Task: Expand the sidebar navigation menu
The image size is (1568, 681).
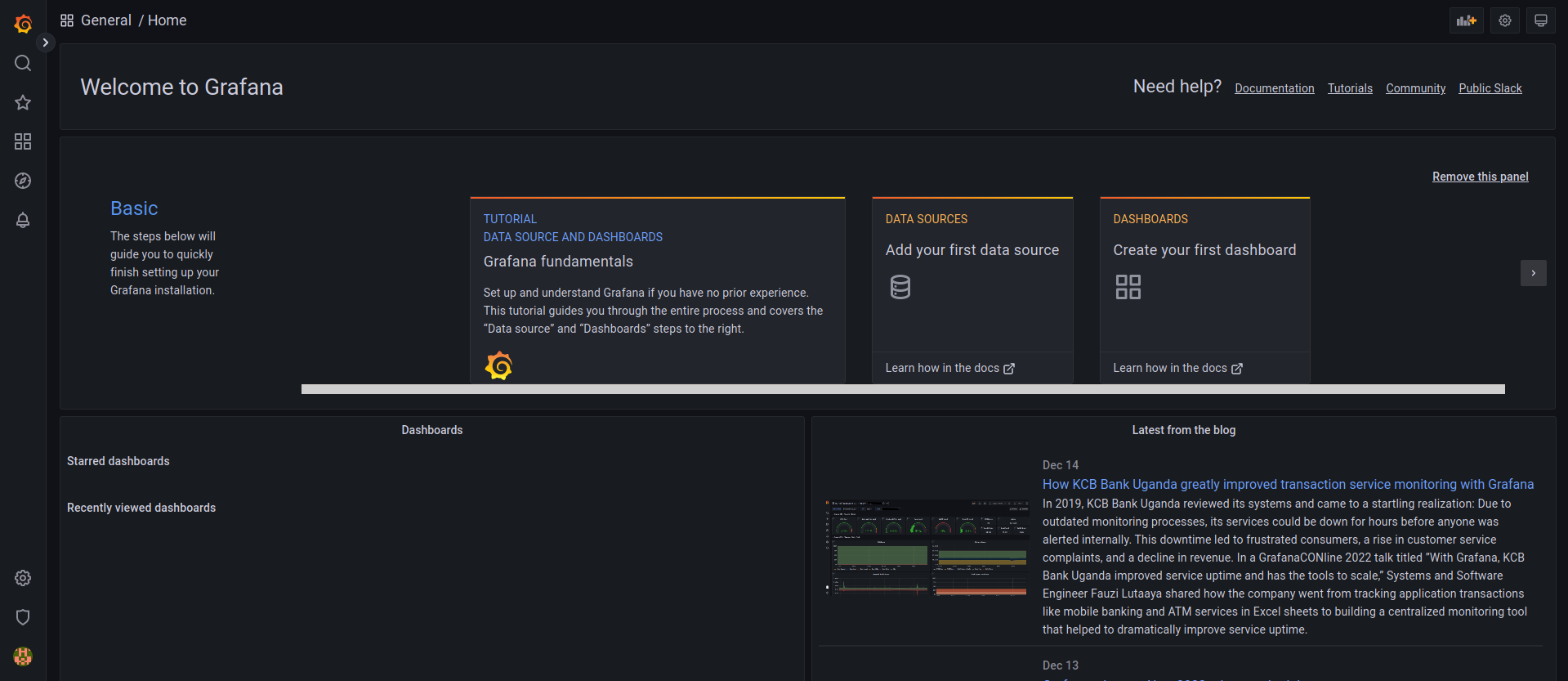Action: point(46,43)
